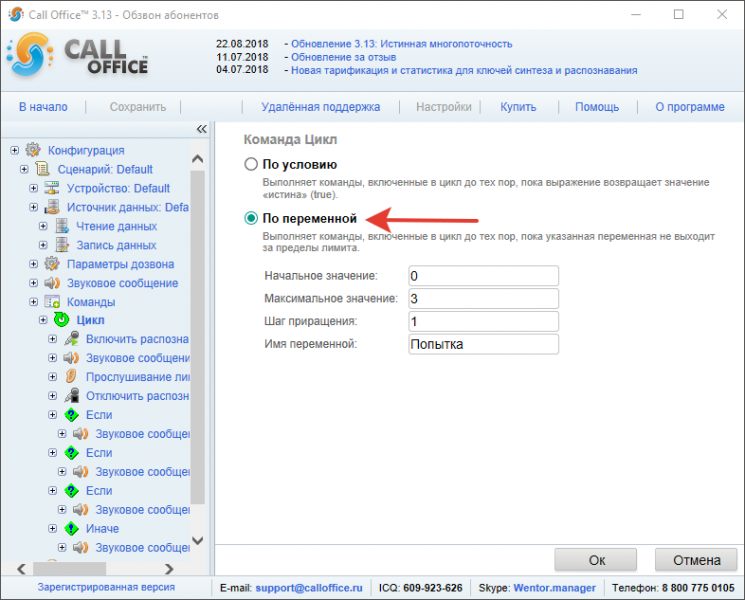The width and height of the screenshot is (745, 600).
Task: Expand the Команды node
Action: (34, 302)
